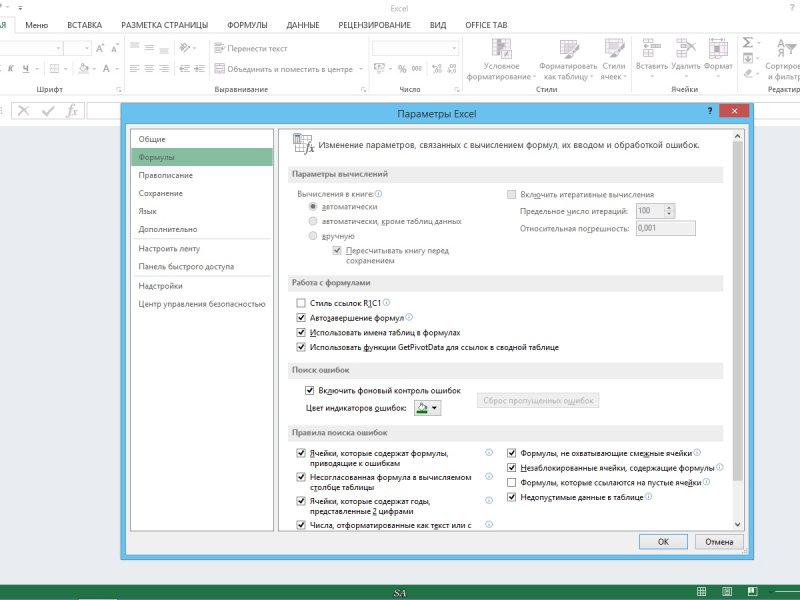The height and width of the screenshot is (600, 800).
Task: Toggle Включить фоновый контроль ошибок checkbox
Action: [309, 390]
